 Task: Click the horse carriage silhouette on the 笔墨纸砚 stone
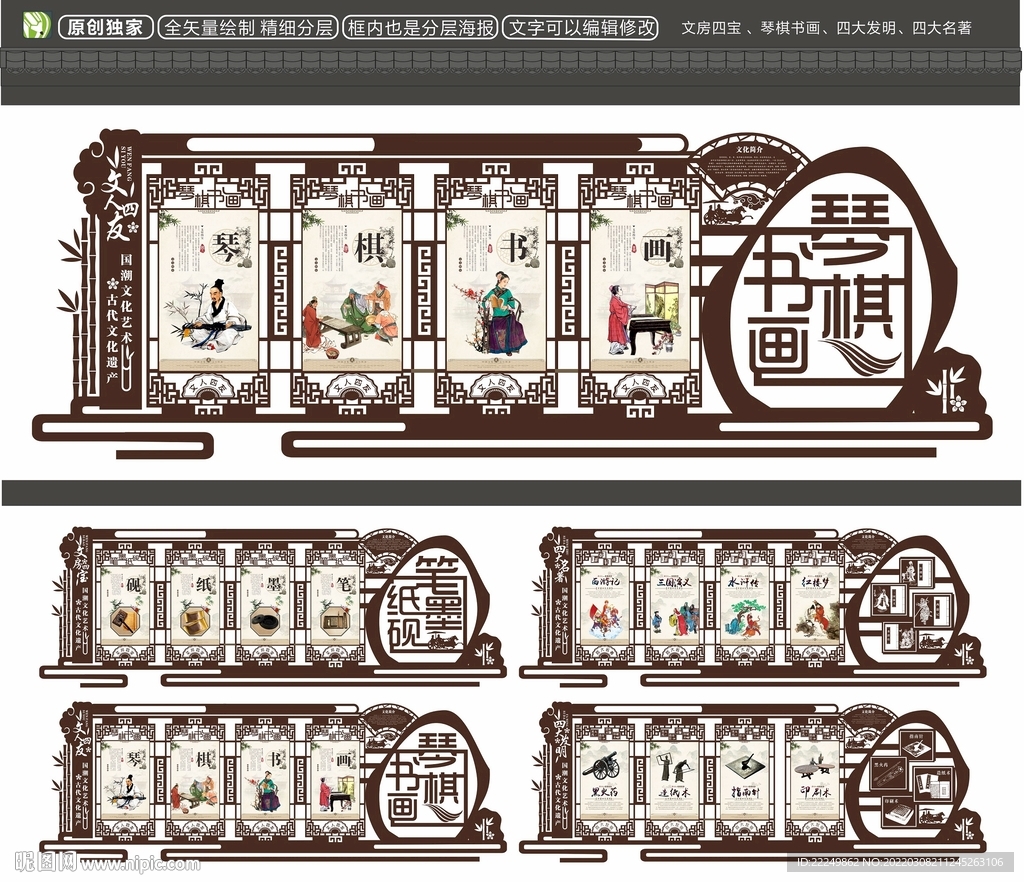446,642
